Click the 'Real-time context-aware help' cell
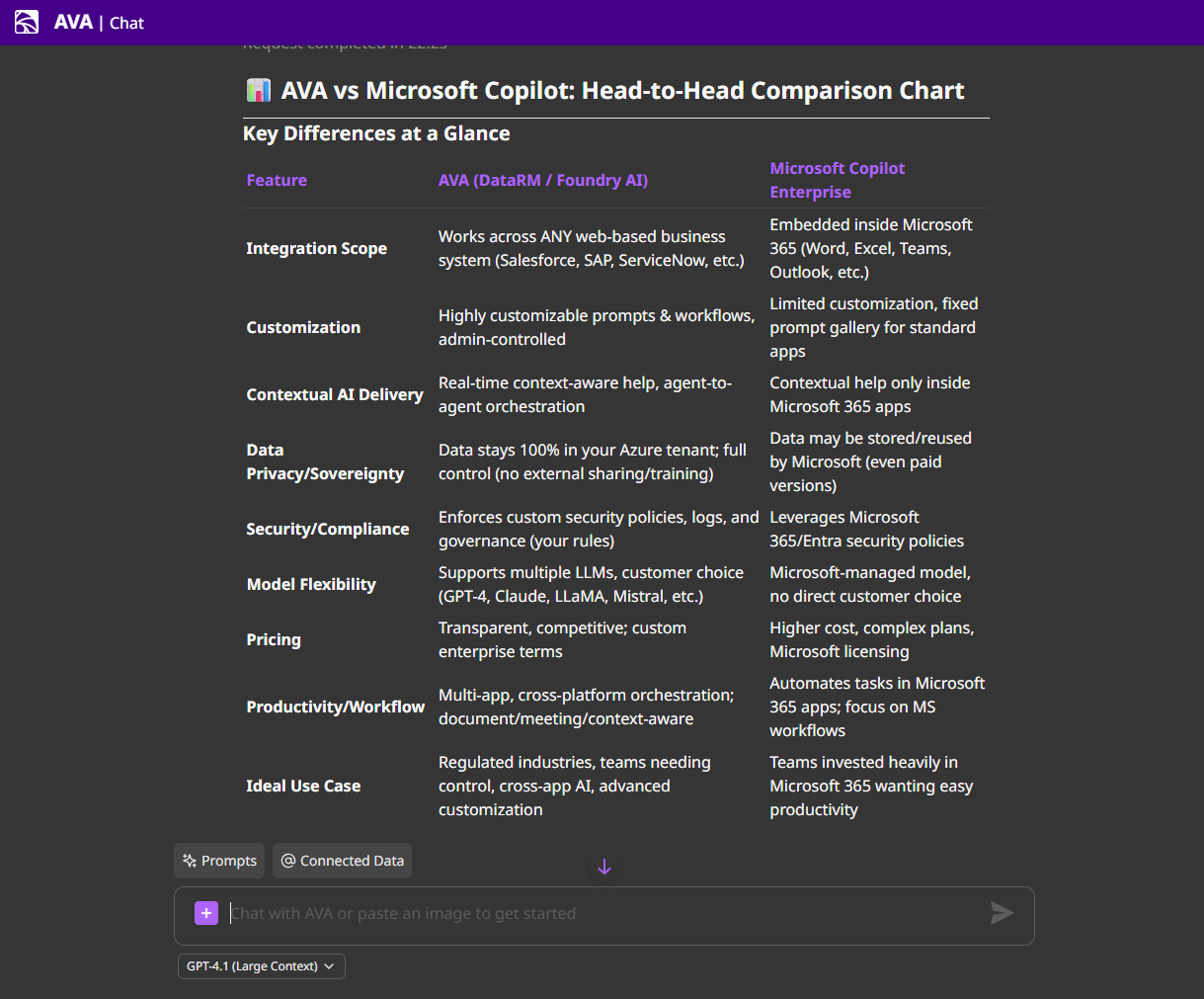This screenshot has width=1204, height=999. click(x=585, y=394)
